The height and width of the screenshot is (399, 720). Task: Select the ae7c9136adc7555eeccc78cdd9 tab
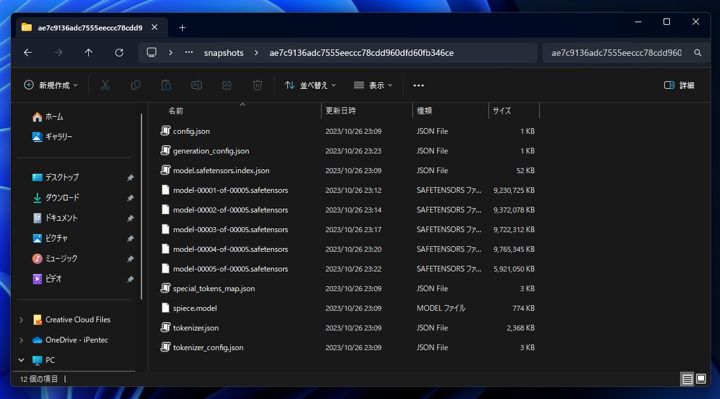click(90, 28)
